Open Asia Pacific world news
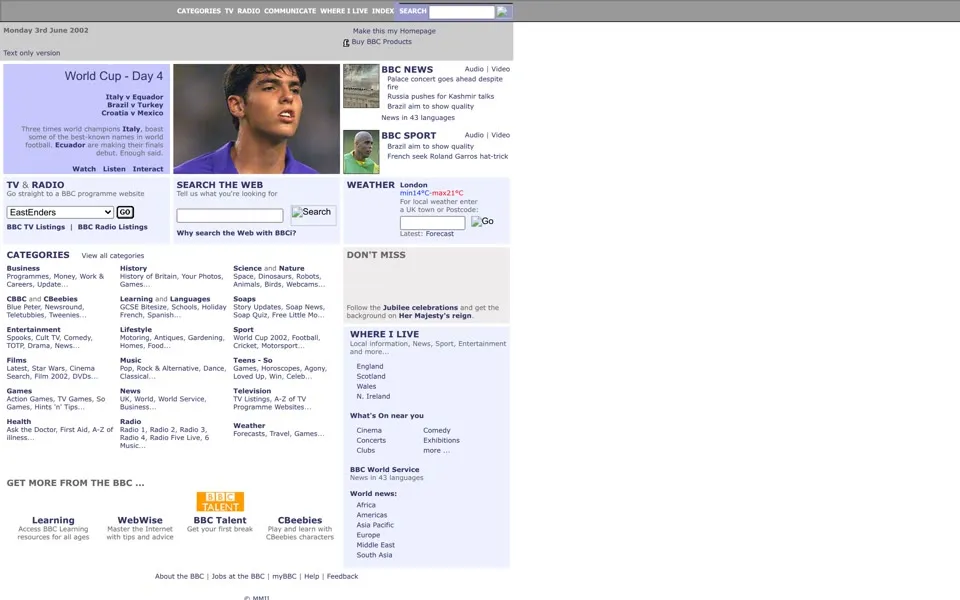 (x=375, y=525)
